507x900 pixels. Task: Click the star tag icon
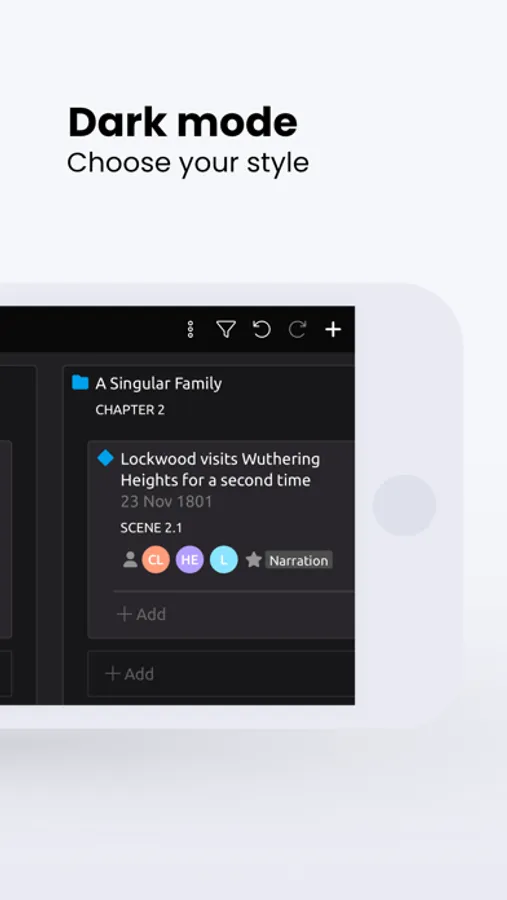click(254, 560)
